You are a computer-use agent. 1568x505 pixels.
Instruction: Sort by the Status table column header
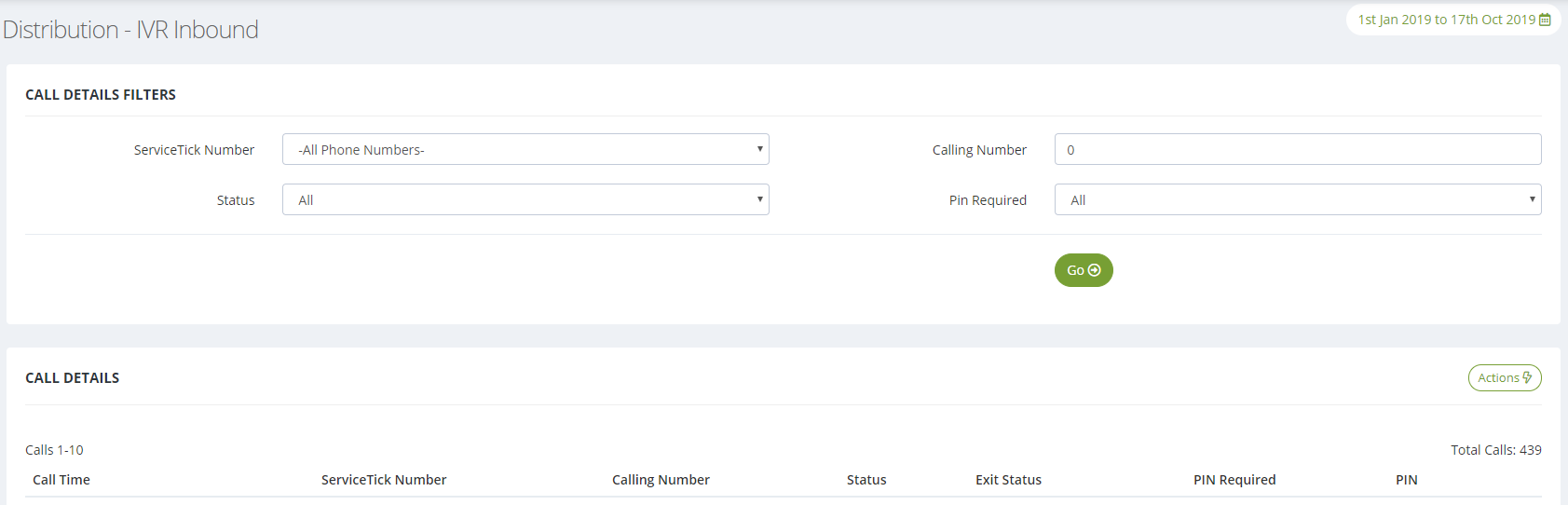(866, 480)
